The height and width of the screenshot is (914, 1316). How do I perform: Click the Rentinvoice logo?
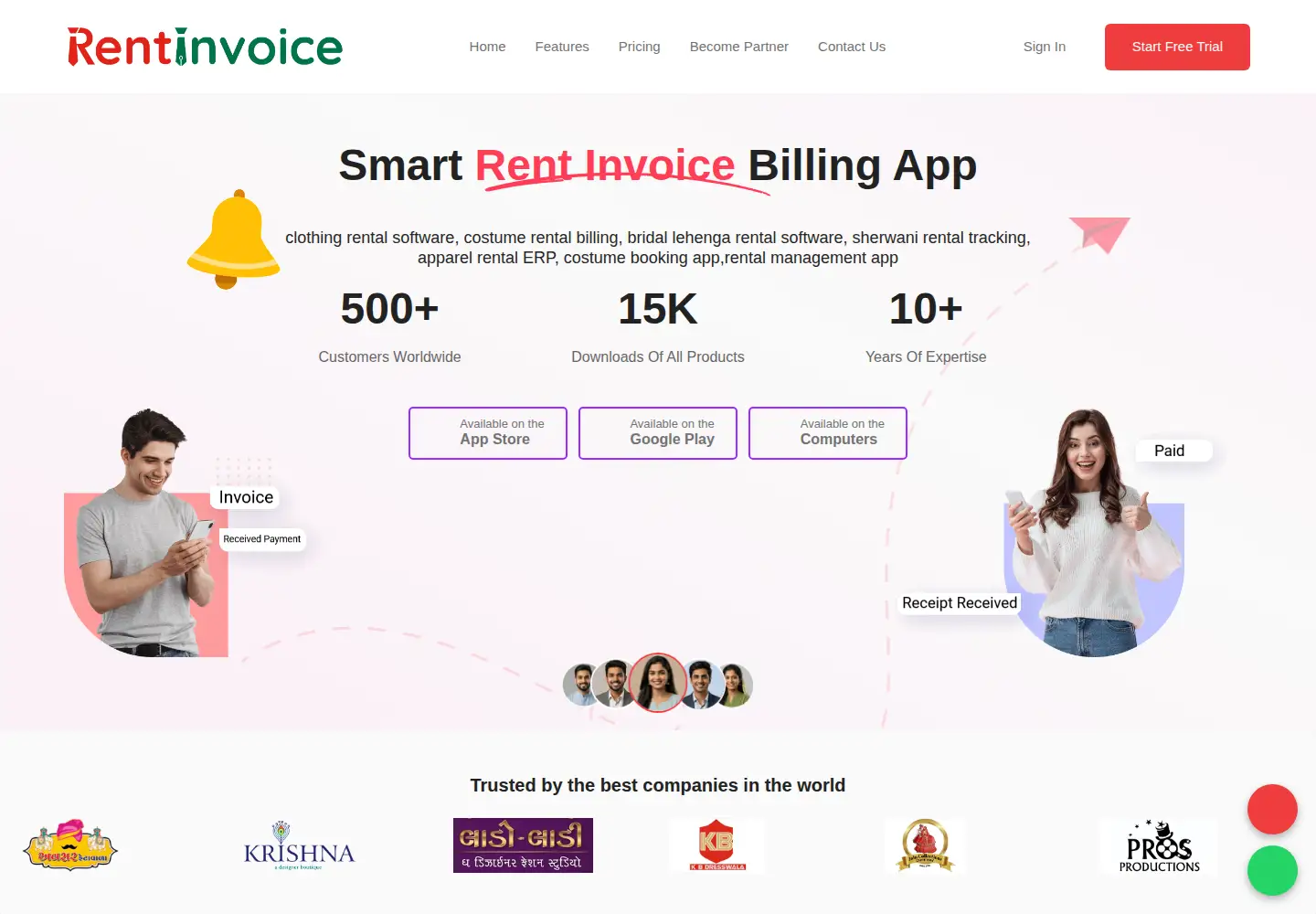(205, 47)
